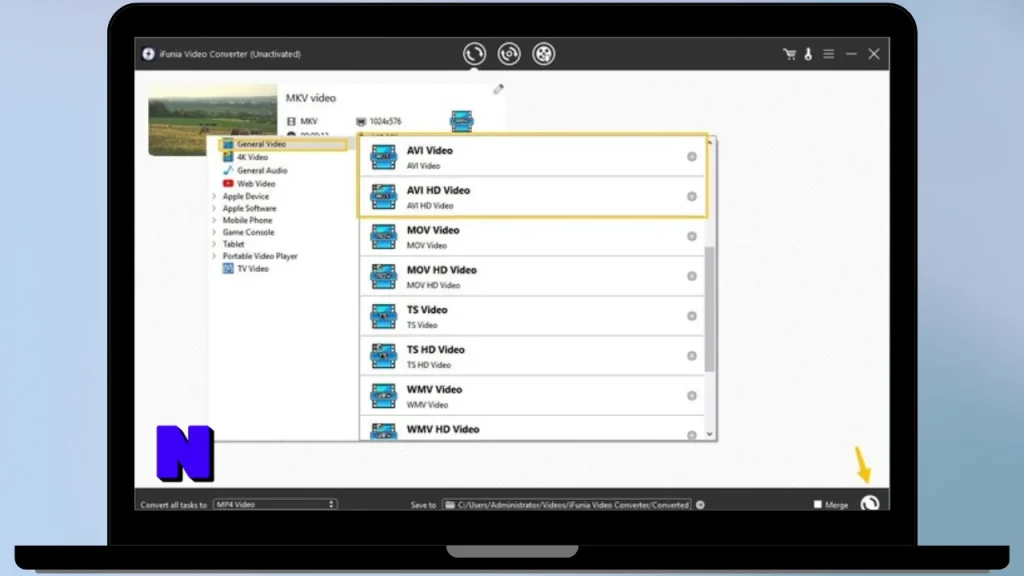
Task: Open settings gear for TS Video
Action: (x=692, y=316)
